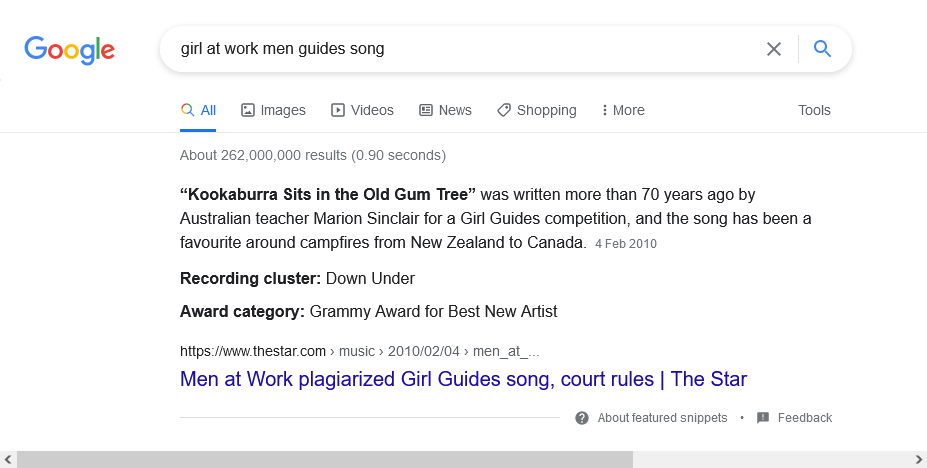Open the Men at Work plagiarized article link
The height and width of the screenshot is (468, 927).
point(463,379)
